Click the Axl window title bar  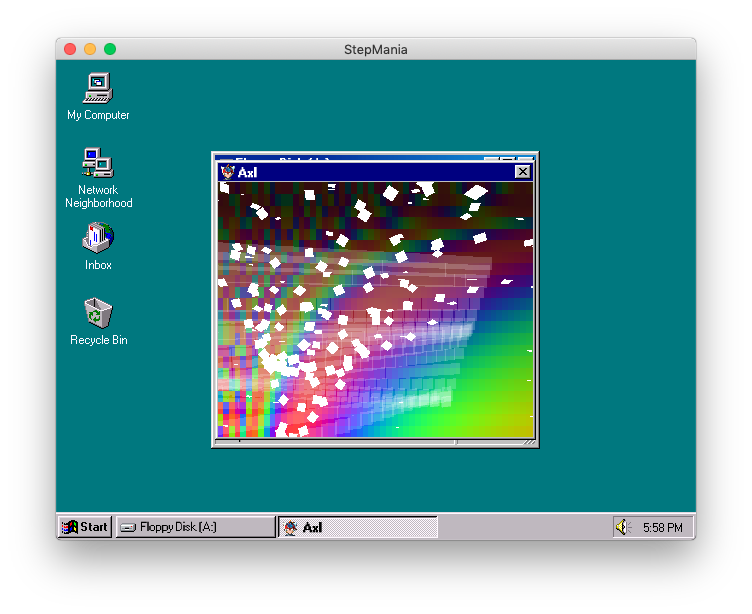(x=375, y=172)
